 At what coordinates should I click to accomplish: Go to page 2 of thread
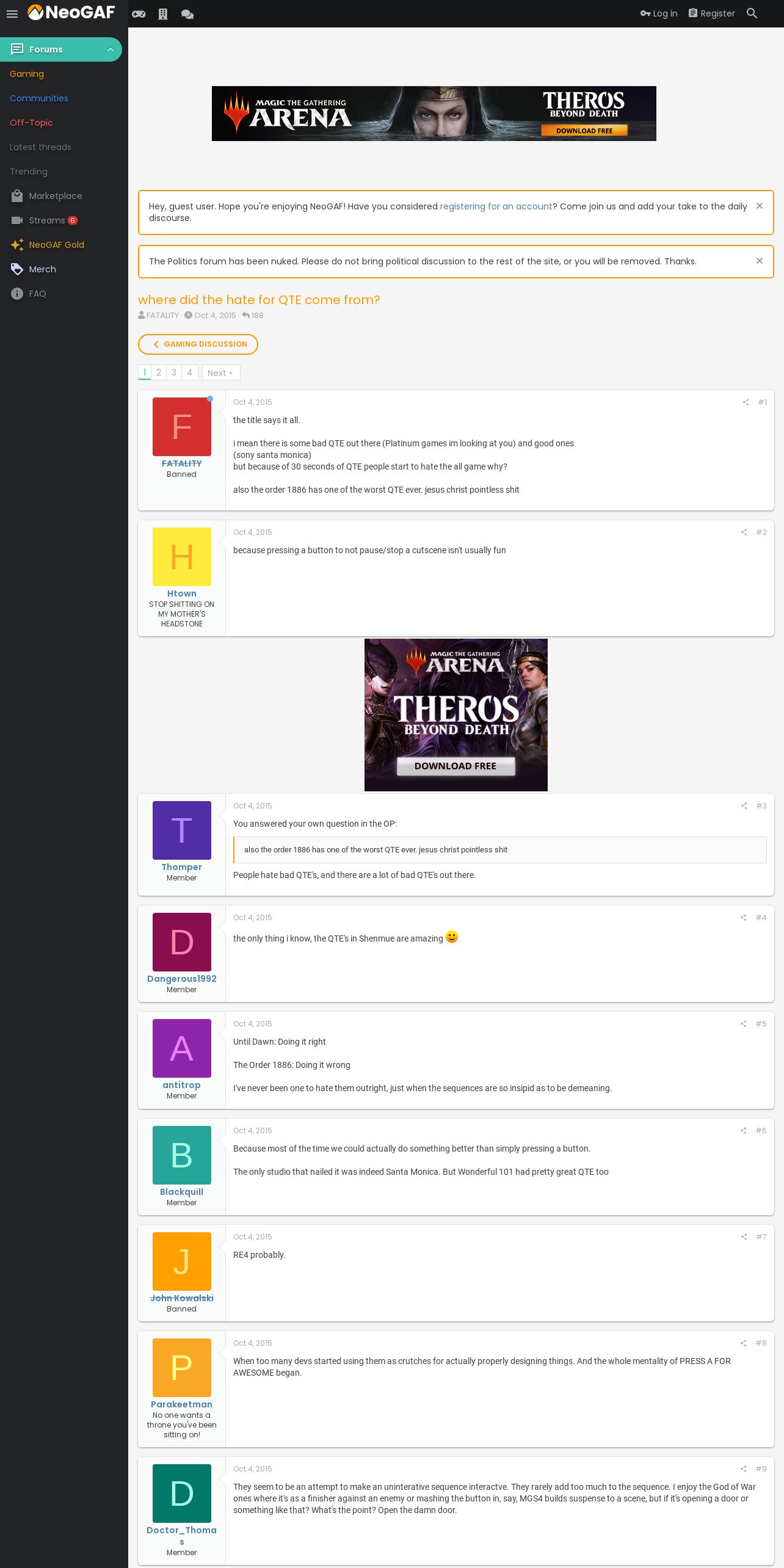159,372
